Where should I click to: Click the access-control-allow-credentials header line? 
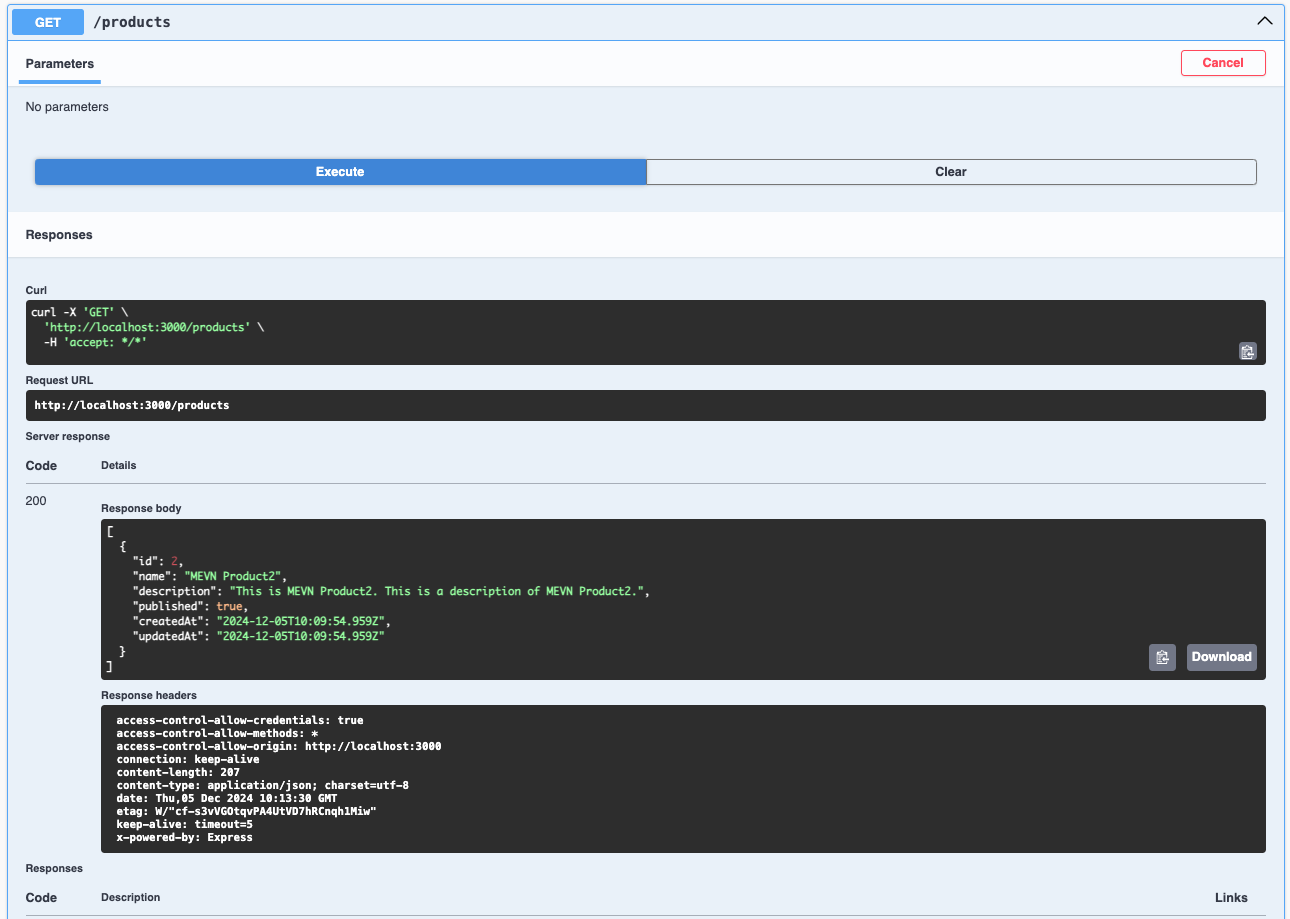pos(240,720)
